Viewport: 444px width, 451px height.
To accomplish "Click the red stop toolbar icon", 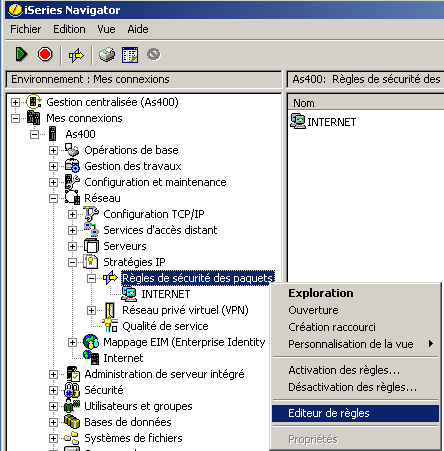I will tap(45, 54).
